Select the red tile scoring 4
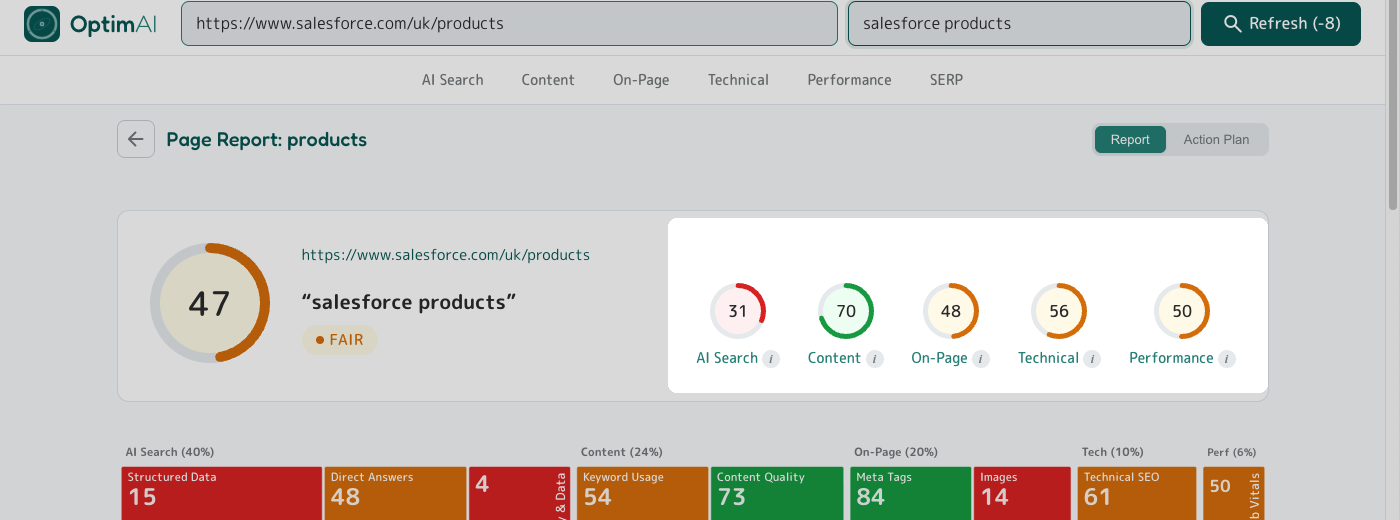Screen dimensions: 1400x520 point(519,493)
